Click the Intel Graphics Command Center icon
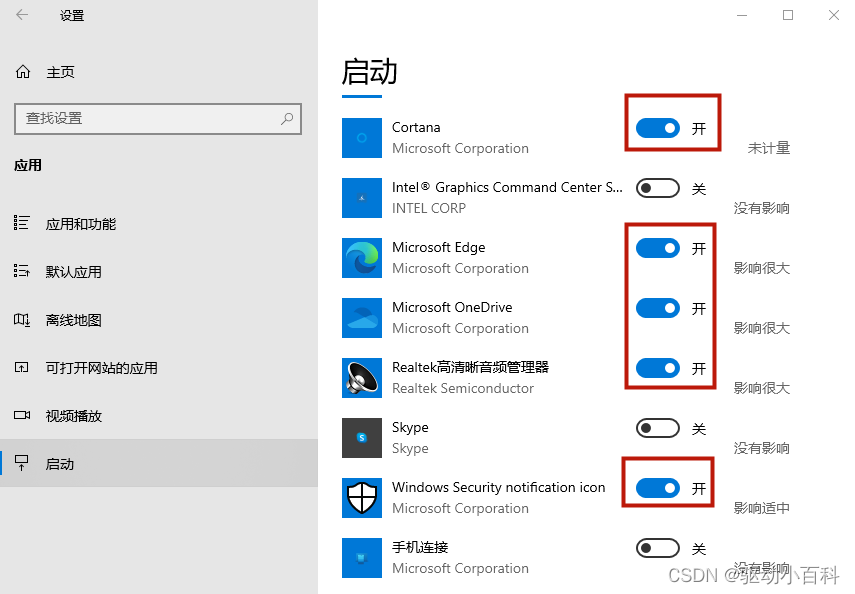This screenshot has height=594, width=855. (x=362, y=198)
